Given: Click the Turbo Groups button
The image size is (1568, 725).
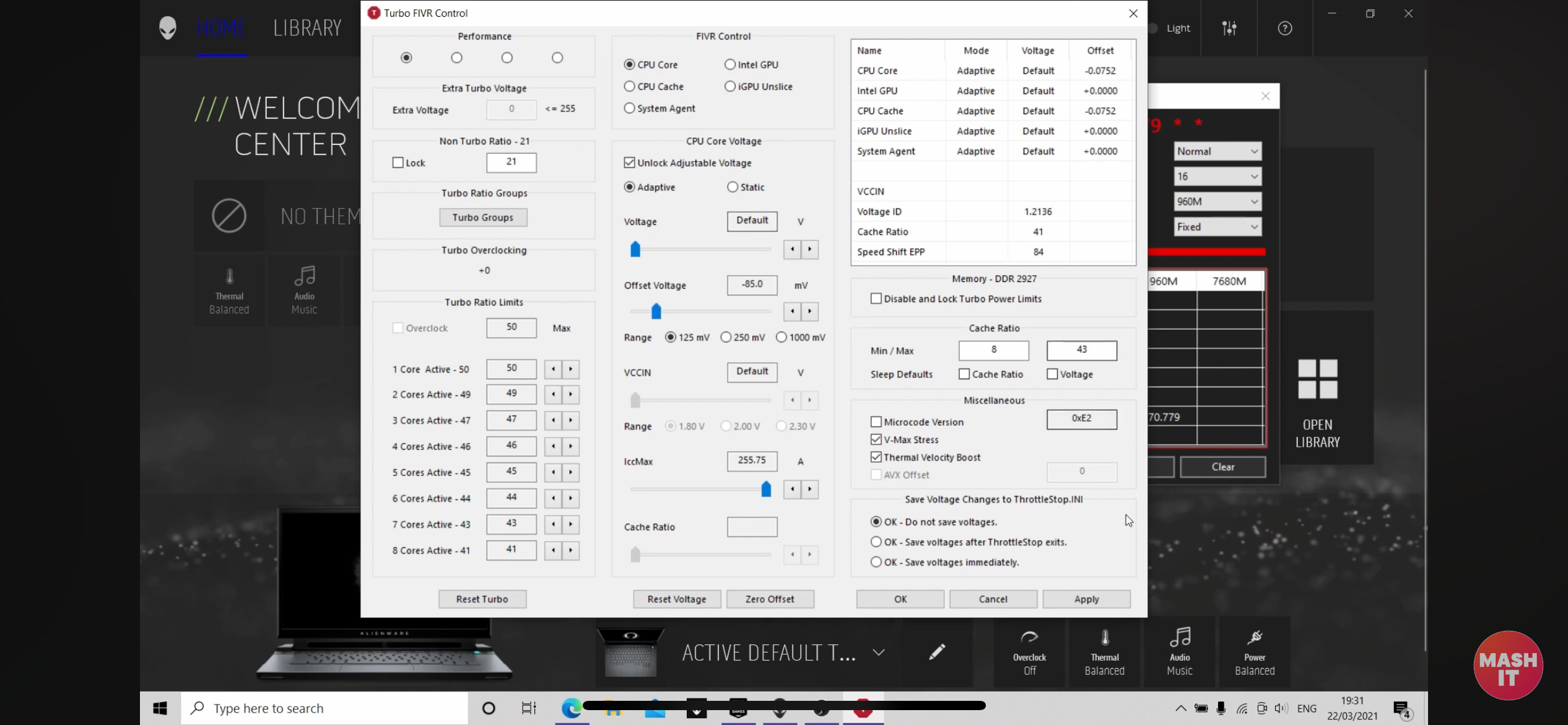Looking at the screenshot, I should tap(483, 217).
